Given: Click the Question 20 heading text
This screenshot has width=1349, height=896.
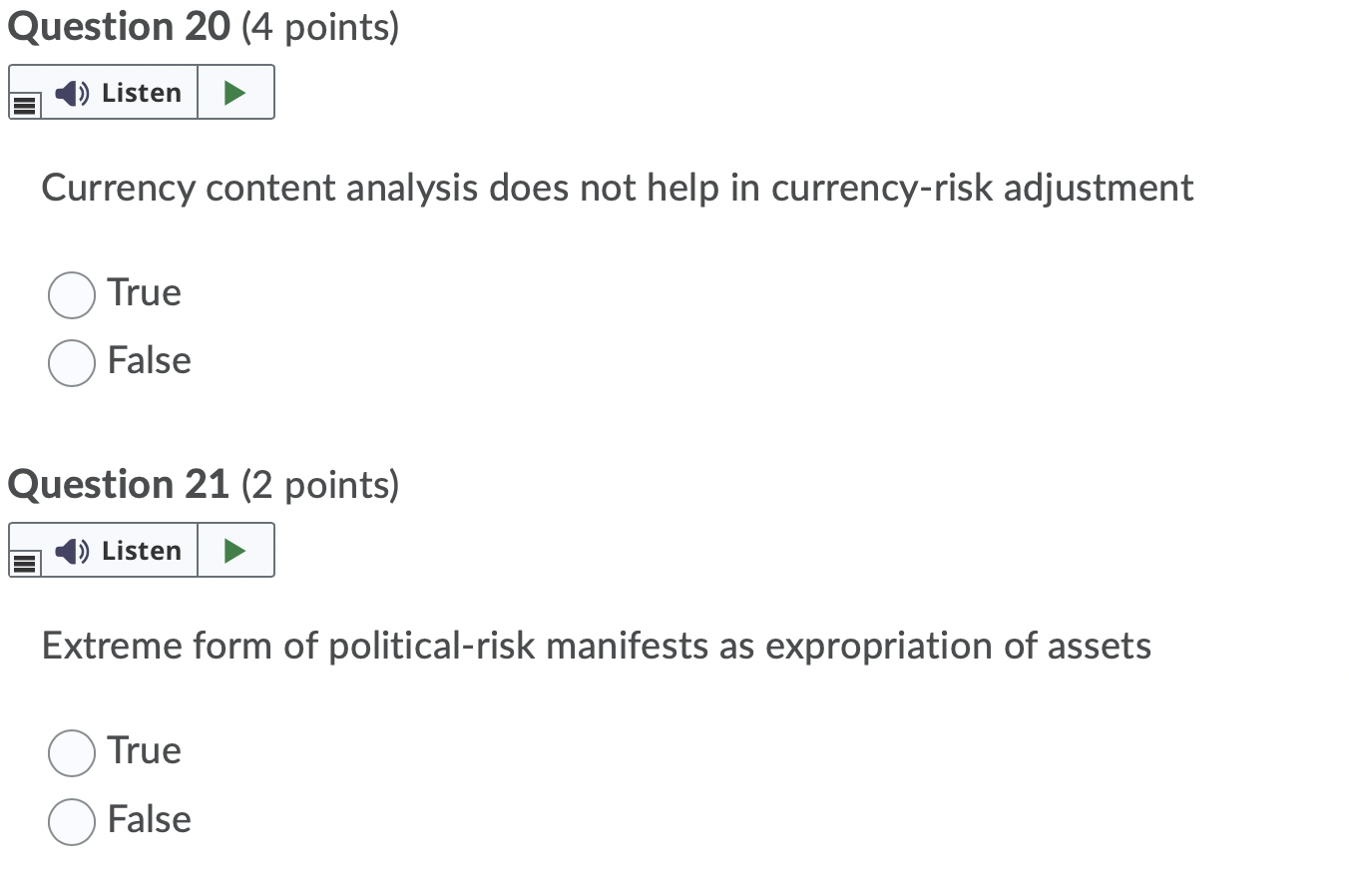Looking at the screenshot, I should (x=119, y=27).
